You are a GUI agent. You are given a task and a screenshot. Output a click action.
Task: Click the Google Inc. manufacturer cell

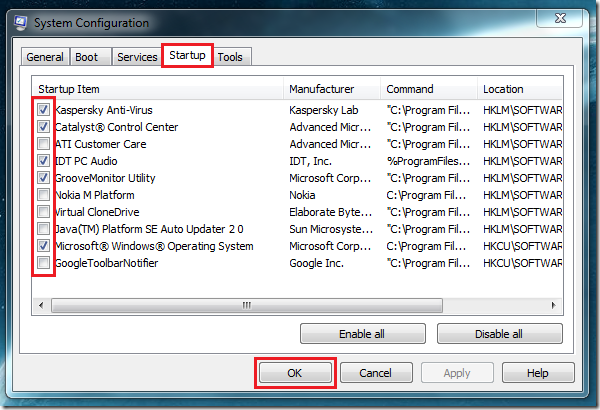tap(316, 263)
